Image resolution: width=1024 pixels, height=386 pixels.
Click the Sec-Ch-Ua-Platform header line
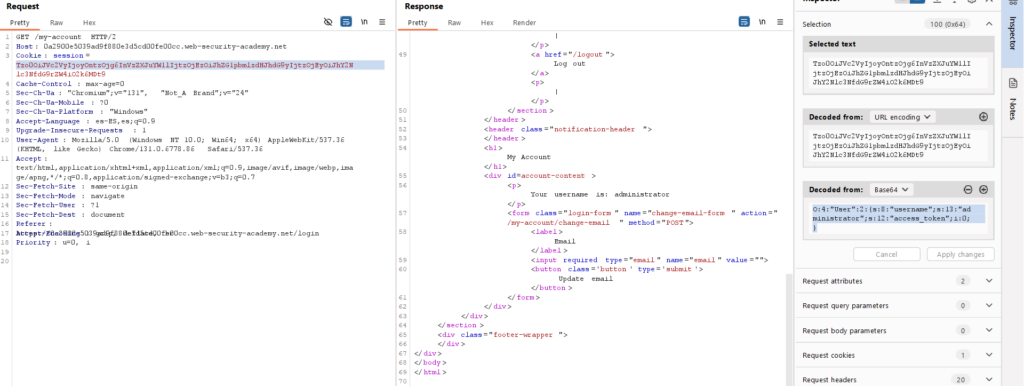[82, 112]
